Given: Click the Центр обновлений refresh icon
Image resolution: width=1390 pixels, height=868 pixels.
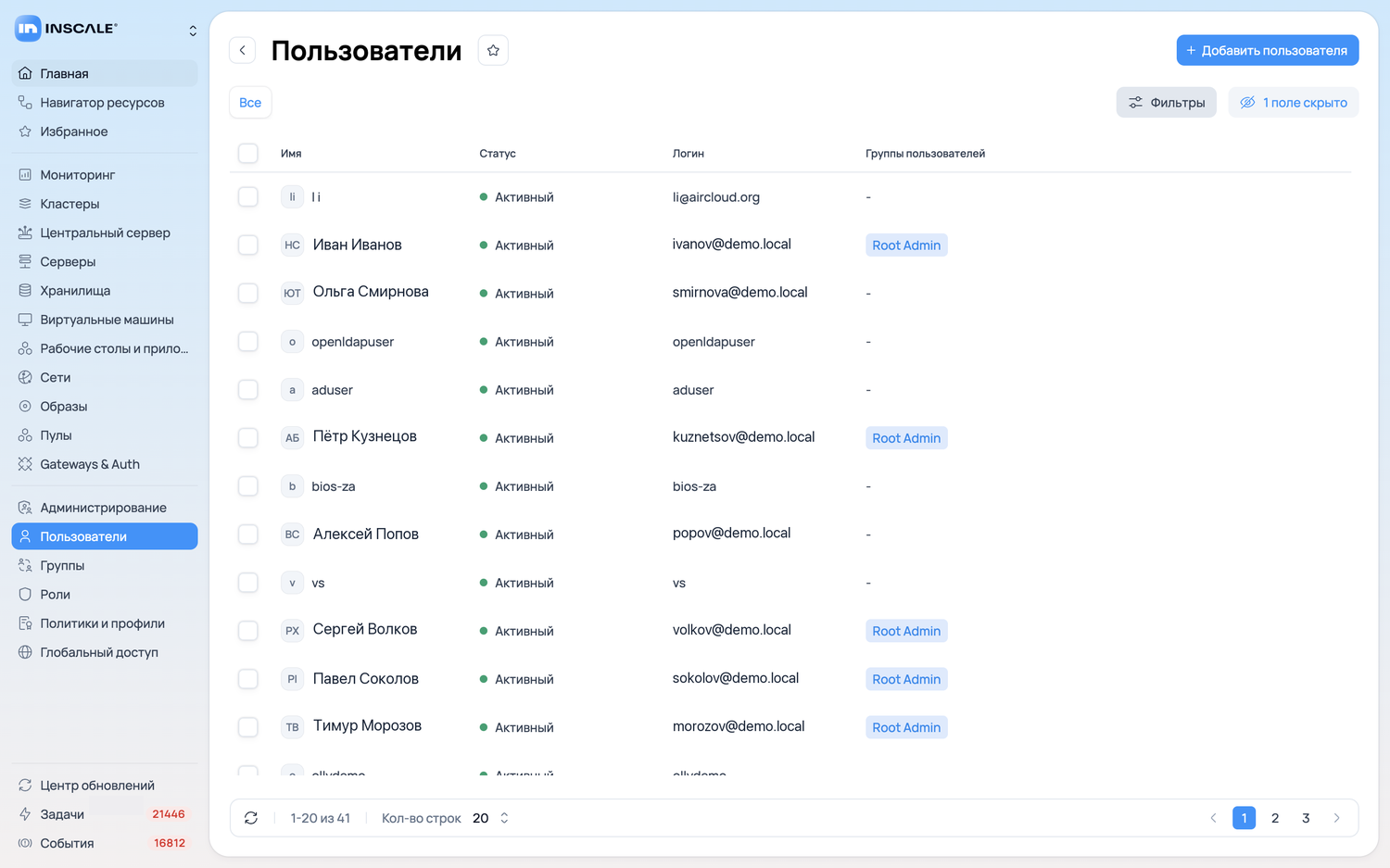Looking at the screenshot, I should click(25, 786).
